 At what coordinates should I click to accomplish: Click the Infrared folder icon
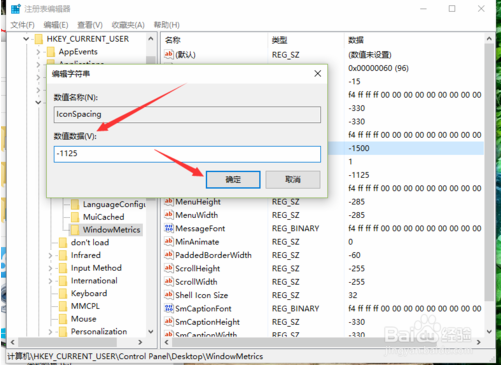click(63, 255)
